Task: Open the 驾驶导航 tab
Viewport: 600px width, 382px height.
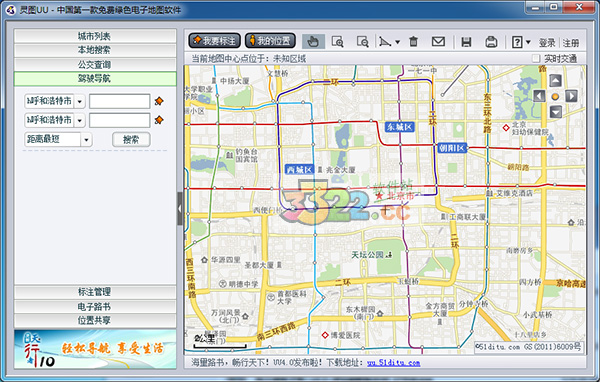Action: pyautogui.click(x=95, y=78)
